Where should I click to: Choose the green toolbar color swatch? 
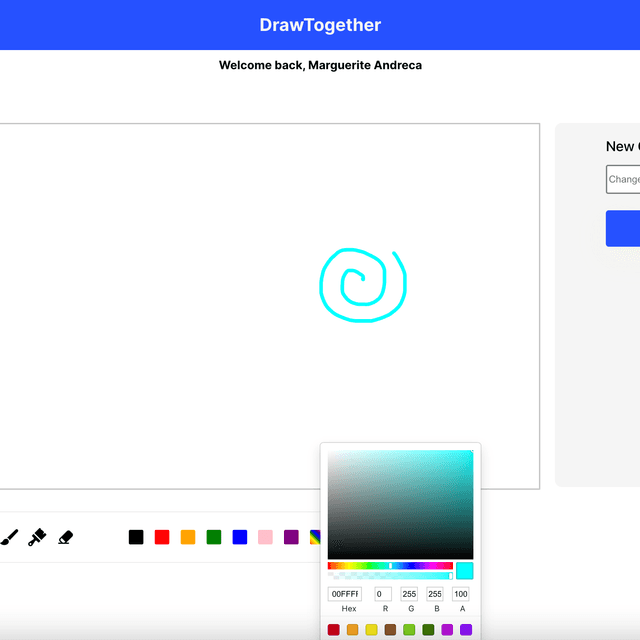(214, 537)
